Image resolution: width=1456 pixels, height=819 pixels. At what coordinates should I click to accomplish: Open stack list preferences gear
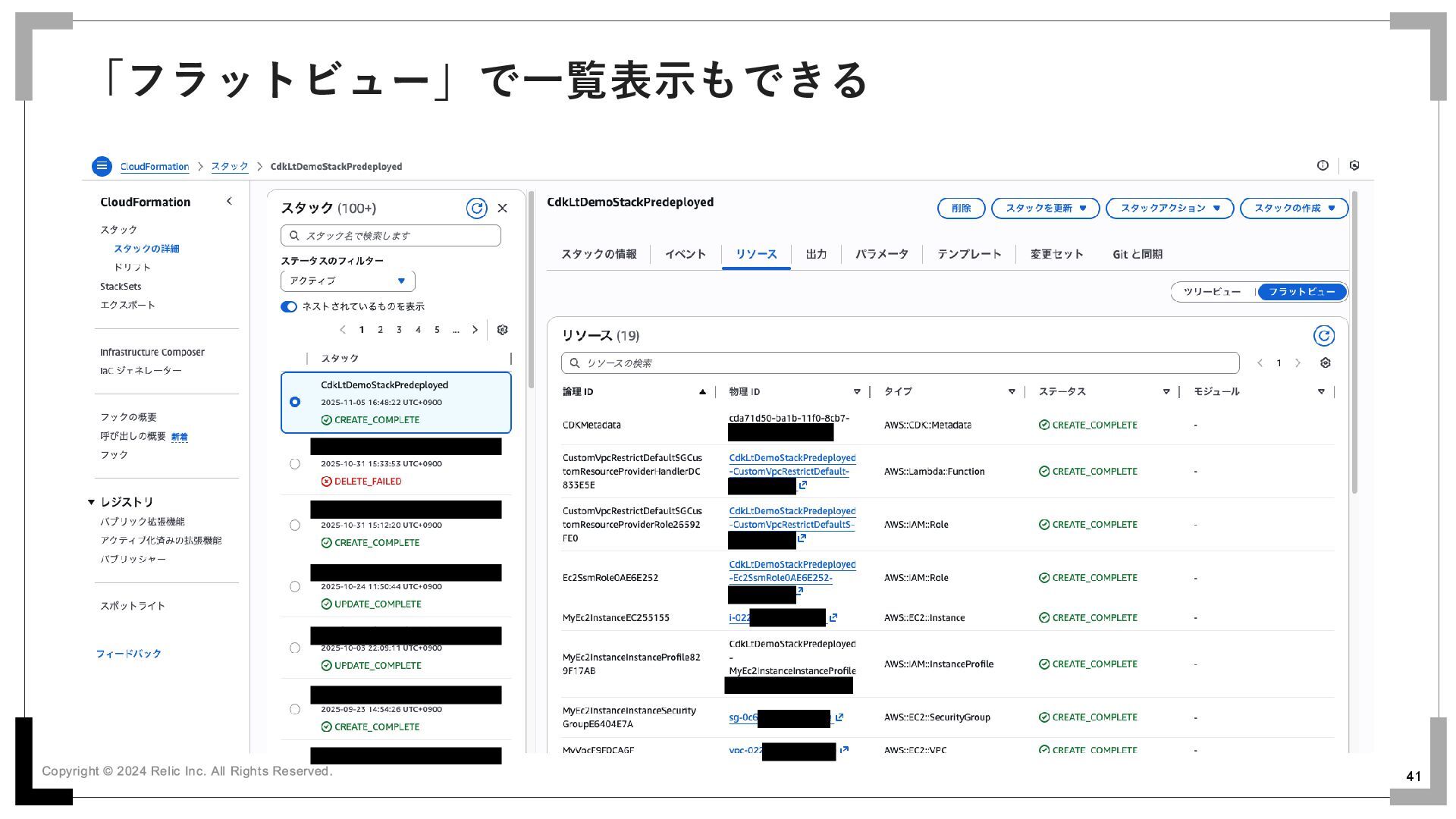(502, 330)
